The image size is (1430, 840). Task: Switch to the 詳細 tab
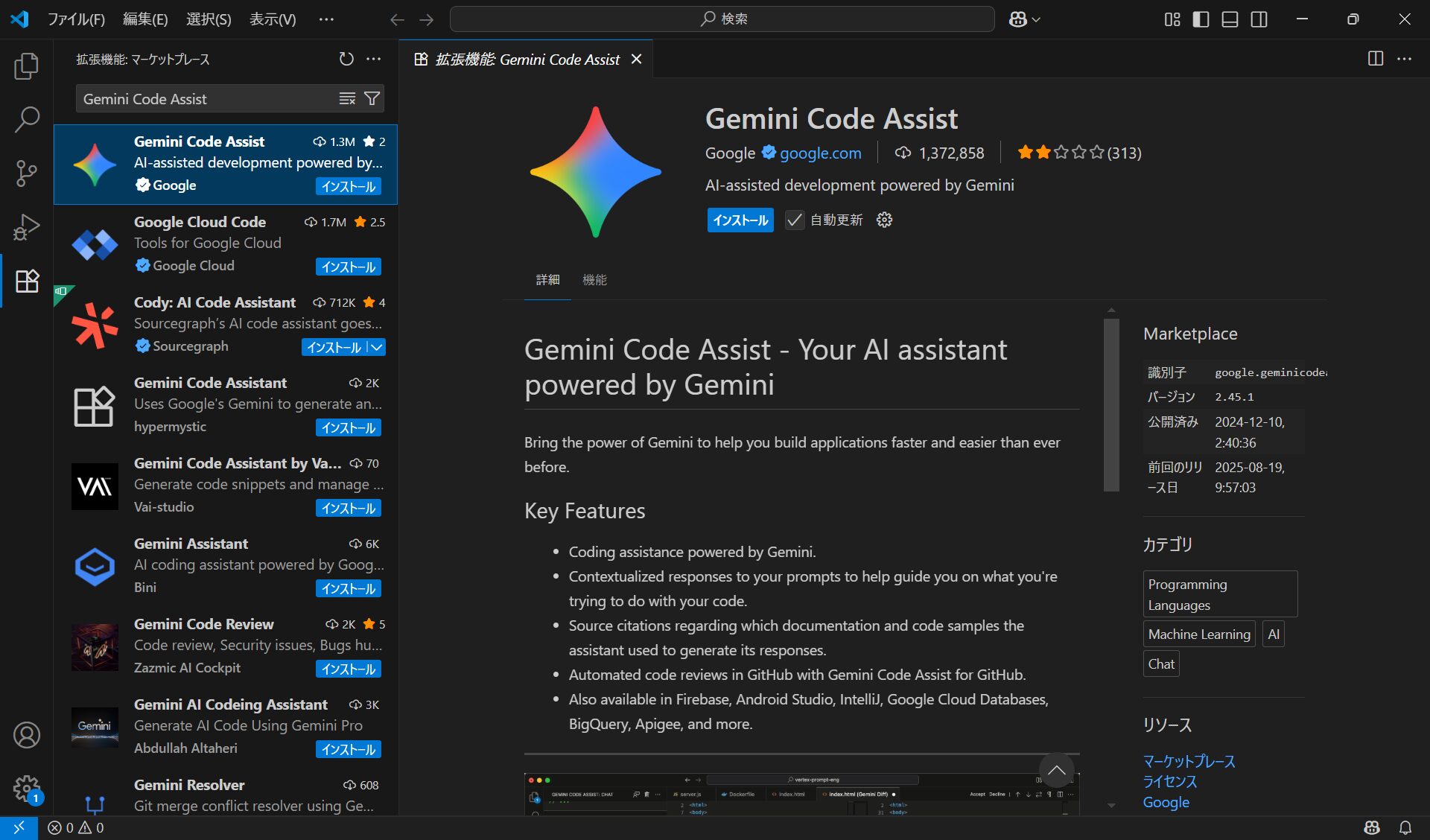click(547, 280)
